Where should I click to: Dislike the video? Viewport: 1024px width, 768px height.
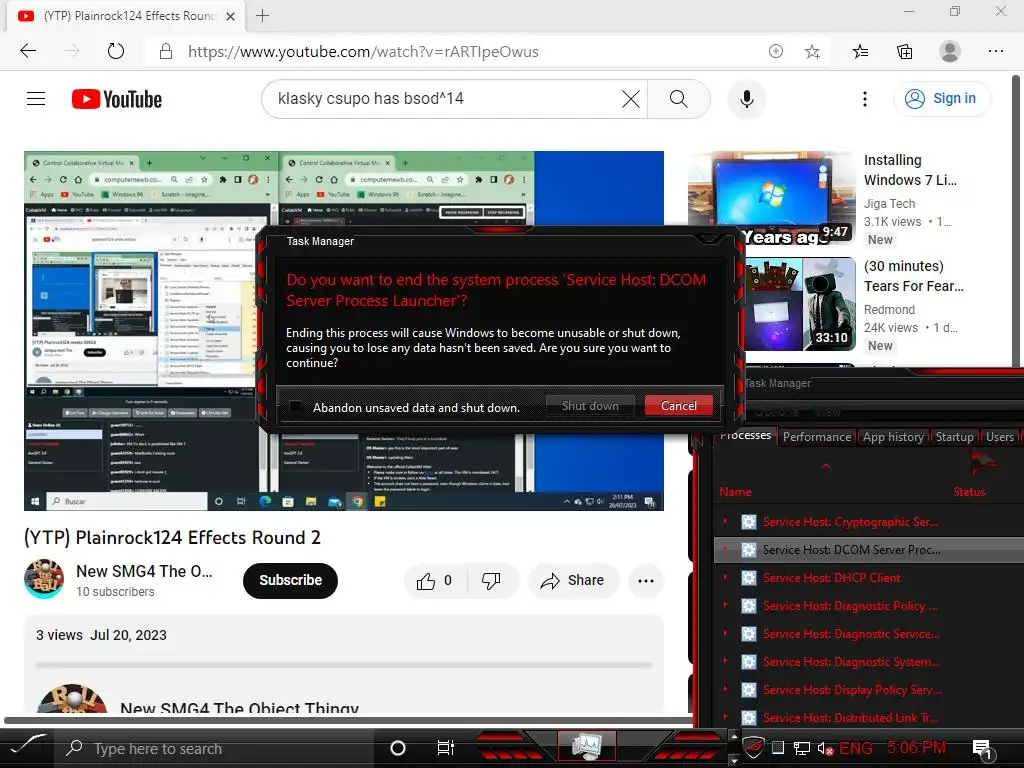pos(490,581)
